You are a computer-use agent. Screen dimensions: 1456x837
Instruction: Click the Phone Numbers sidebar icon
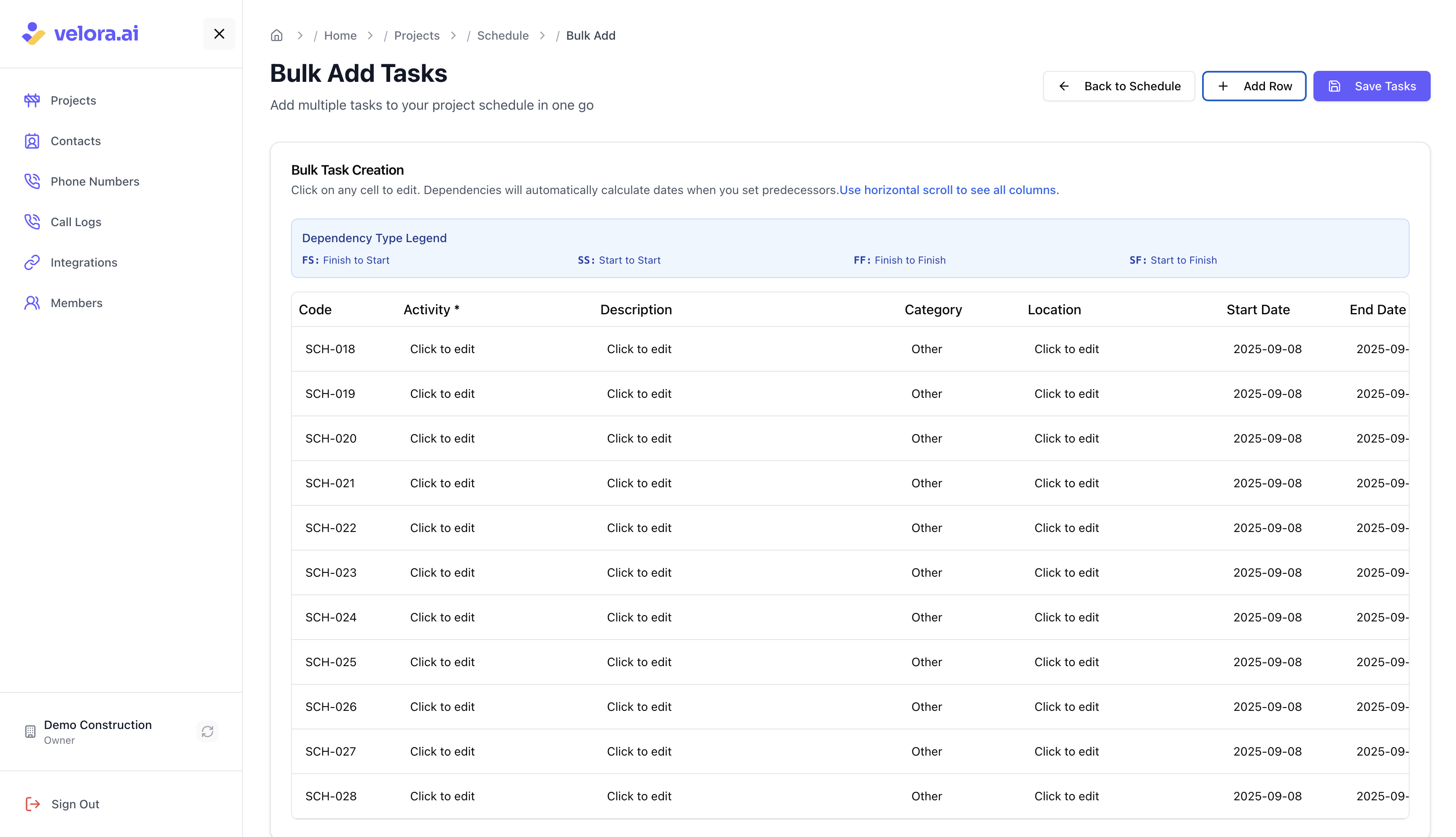click(32, 181)
